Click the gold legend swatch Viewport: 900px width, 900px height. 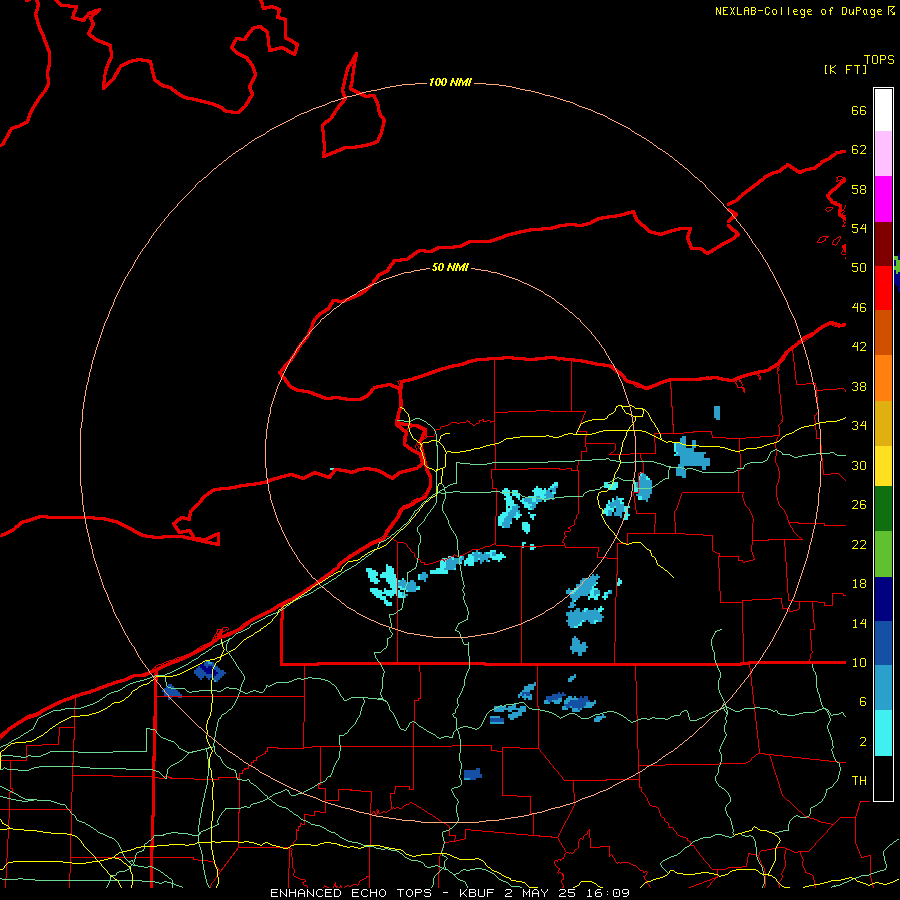pos(883,423)
